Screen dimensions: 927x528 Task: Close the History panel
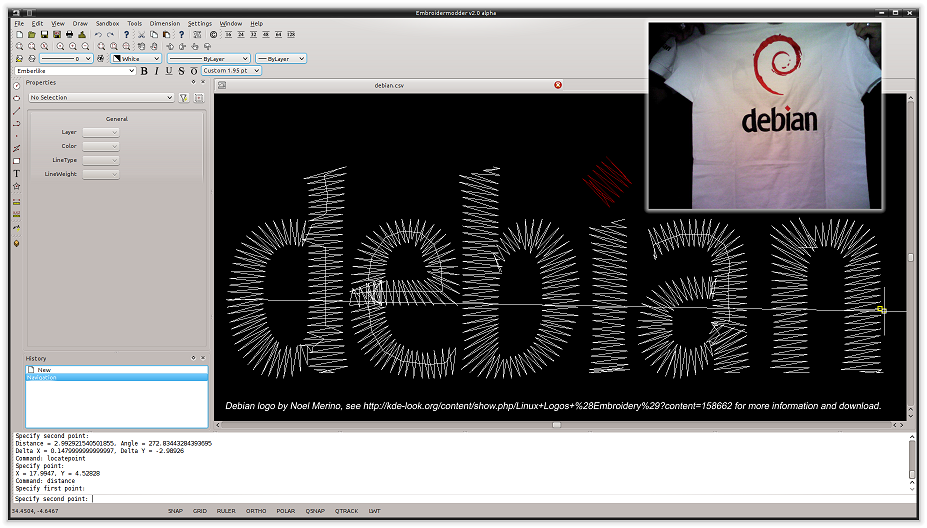tap(203, 358)
